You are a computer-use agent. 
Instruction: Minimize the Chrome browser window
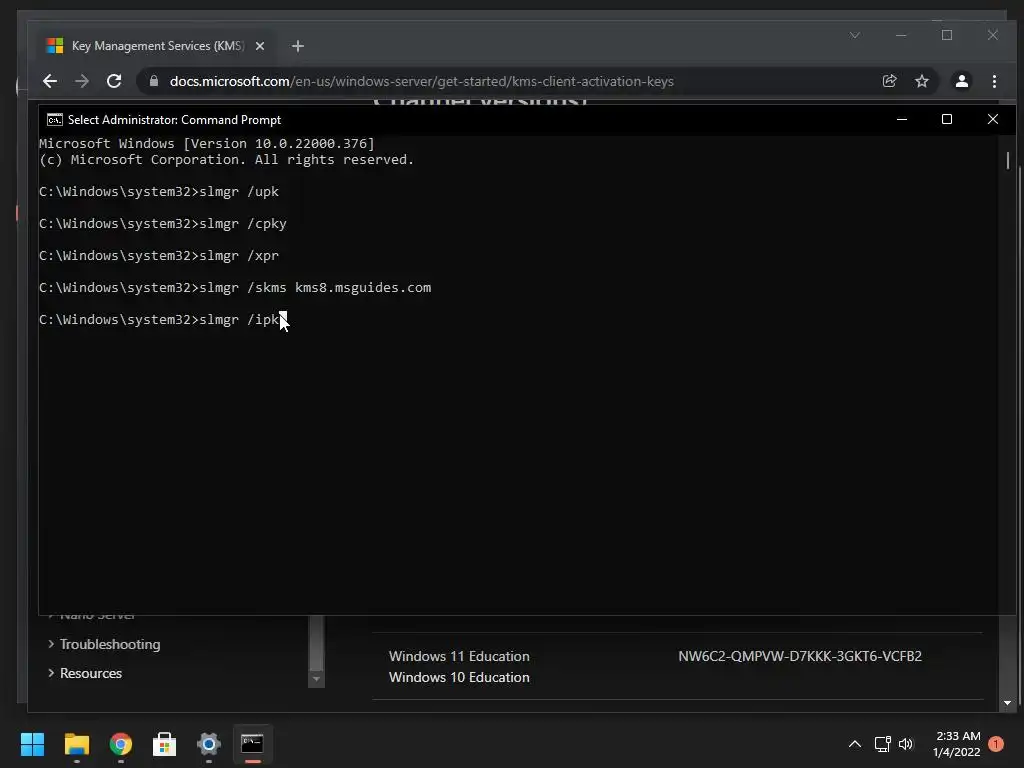(x=901, y=35)
